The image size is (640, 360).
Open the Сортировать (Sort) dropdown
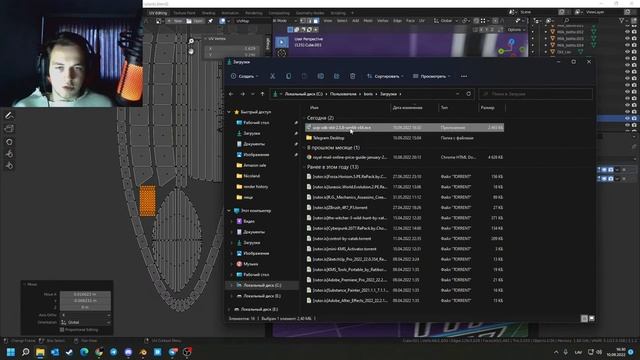[x=385, y=76]
